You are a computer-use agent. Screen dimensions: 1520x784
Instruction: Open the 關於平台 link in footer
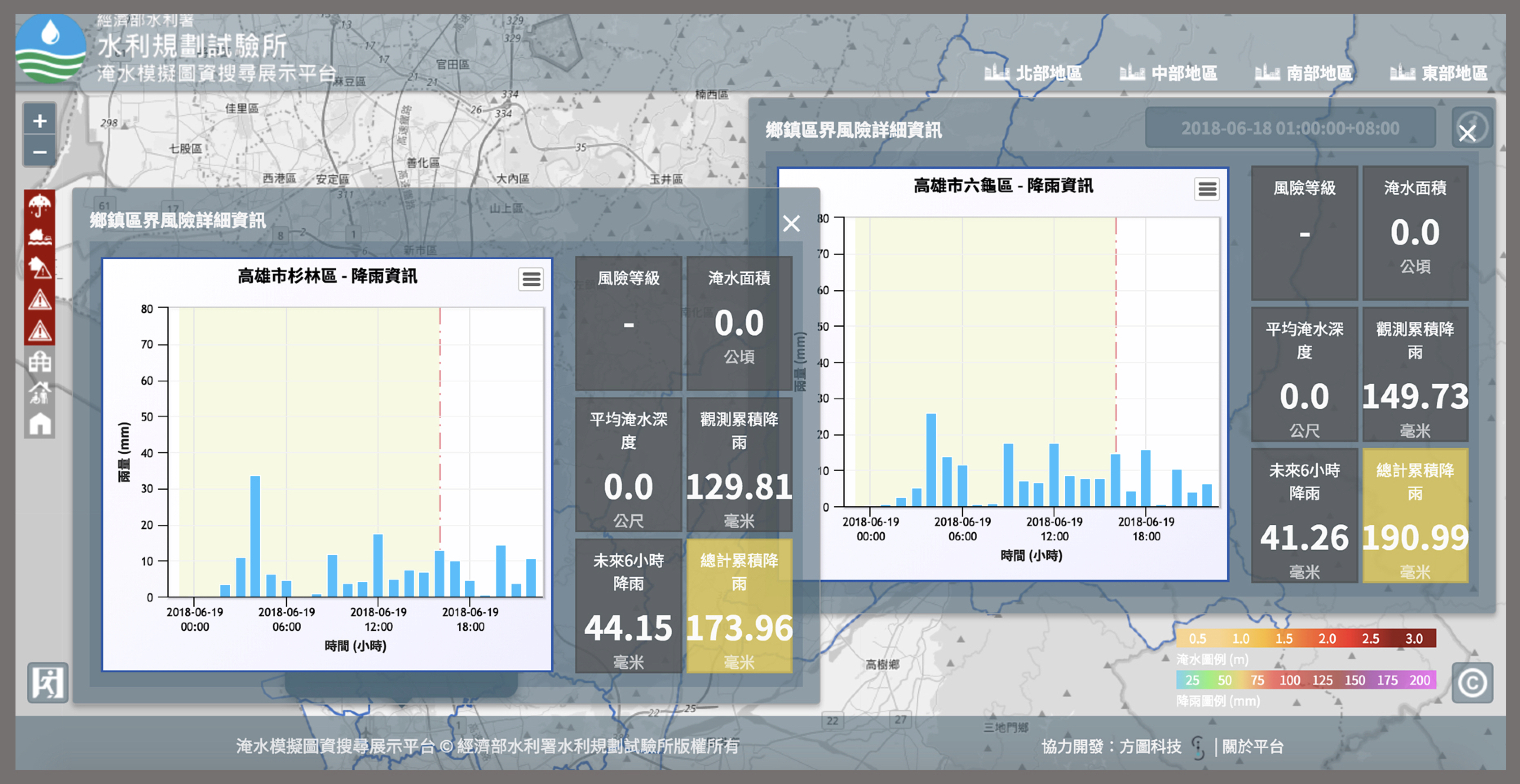coord(1253,747)
